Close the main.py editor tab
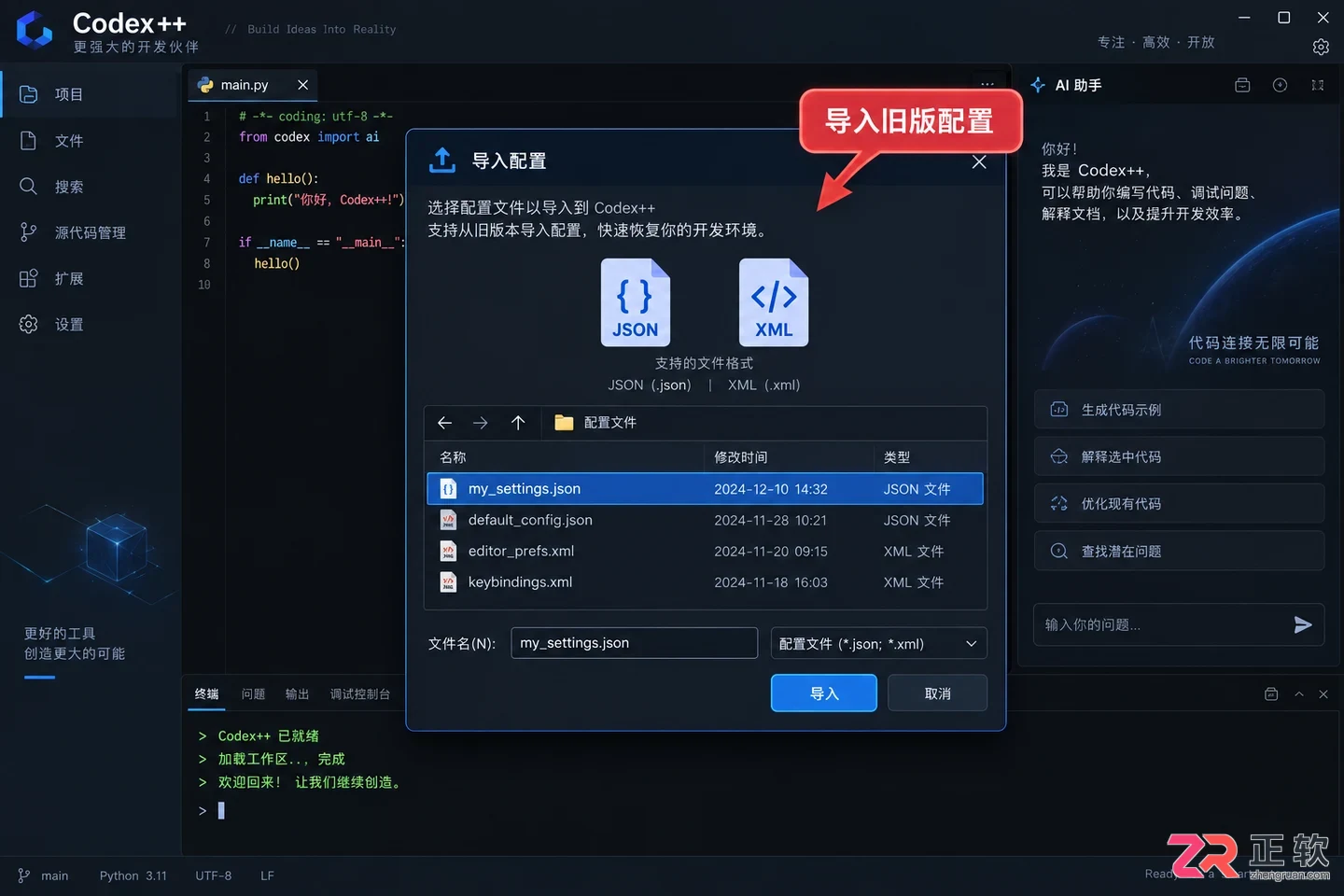 pyautogui.click(x=302, y=85)
